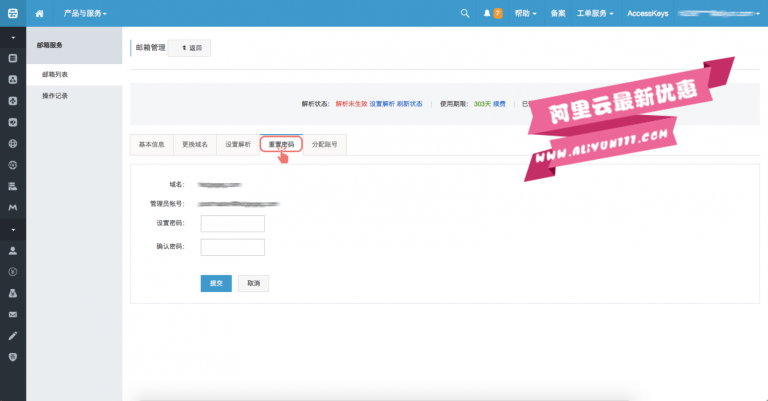768x401 pixels.
Task: Click the blue 提交 button
Action: coord(216,283)
